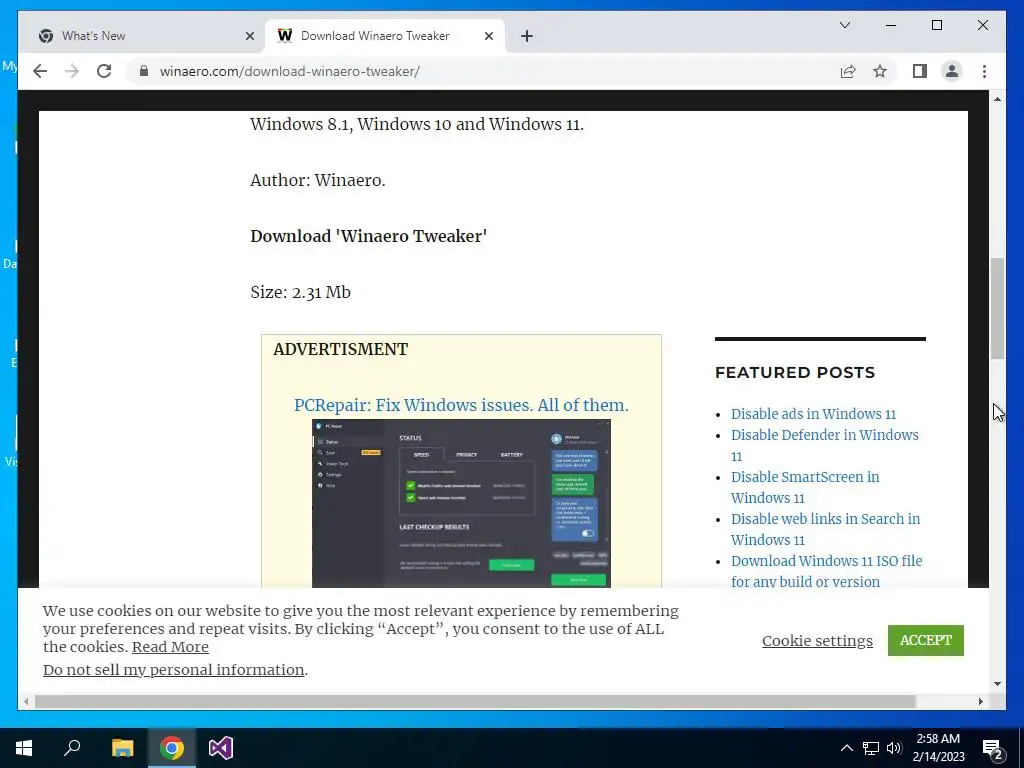This screenshot has width=1024, height=768.
Task: Go back to the previous page
Action: click(x=40, y=71)
